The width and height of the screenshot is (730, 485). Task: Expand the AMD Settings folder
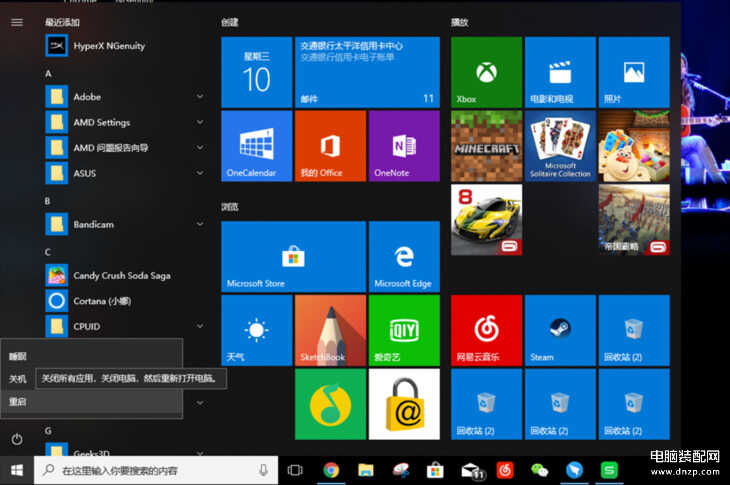point(200,122)
